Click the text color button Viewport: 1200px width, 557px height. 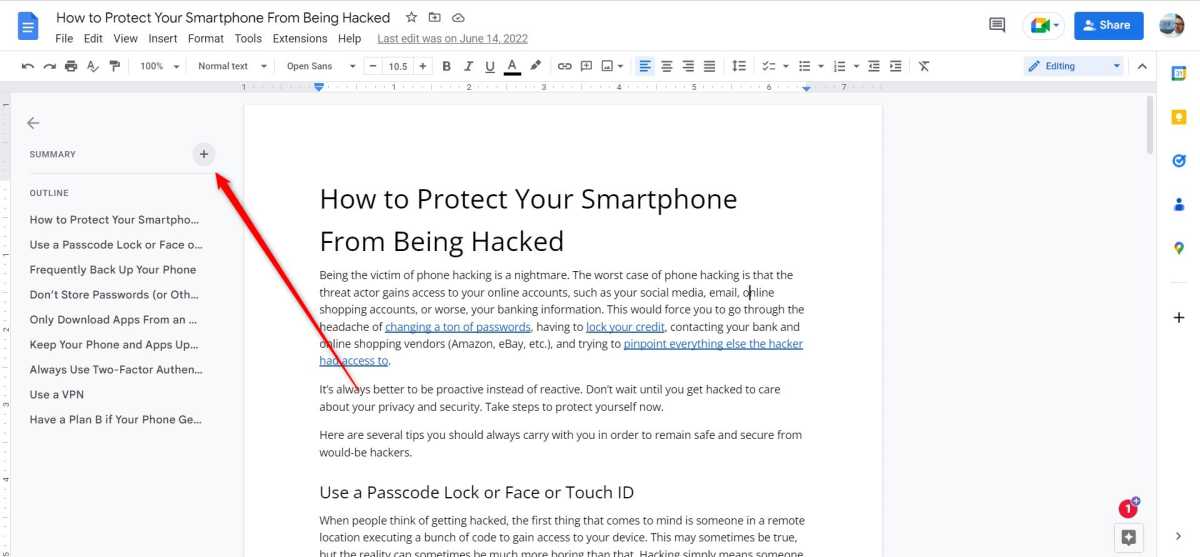512,66
